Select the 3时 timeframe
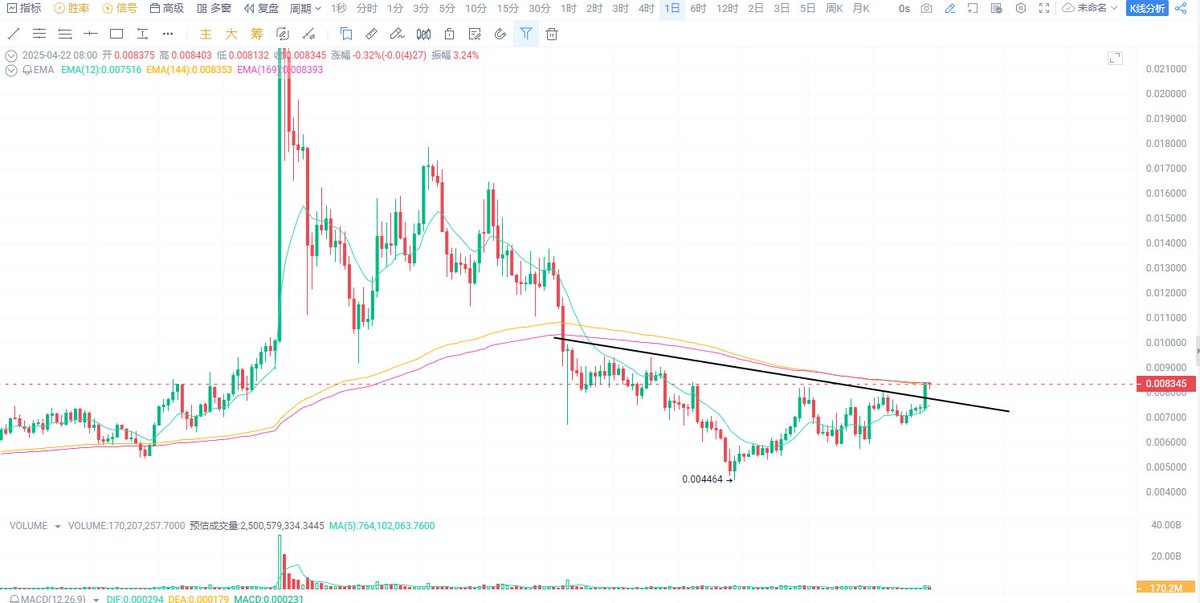The image size is (1200, 603). pos(621,8)
